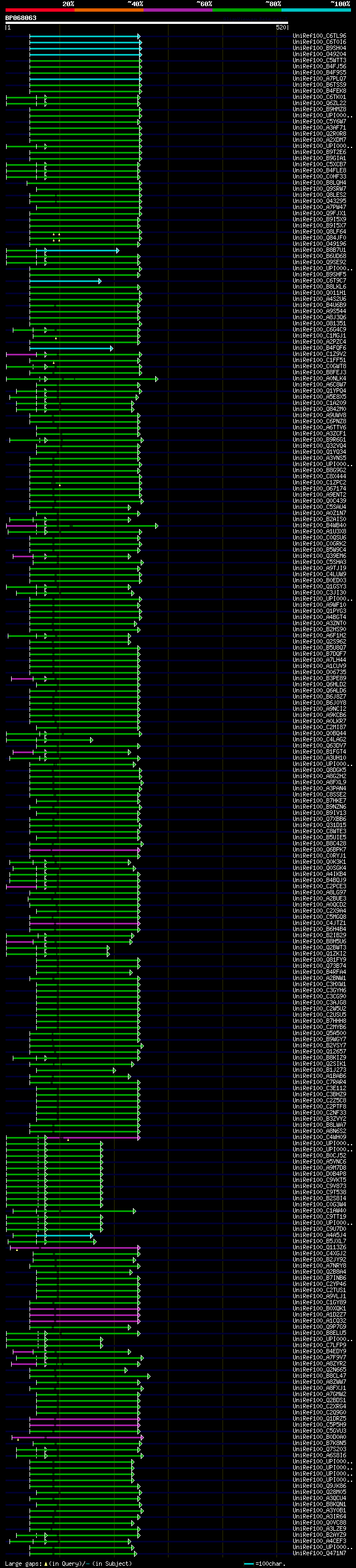Click the cyan ~100% identity color band
Viewport: 356px width, 1568px height.
point(316,10)
